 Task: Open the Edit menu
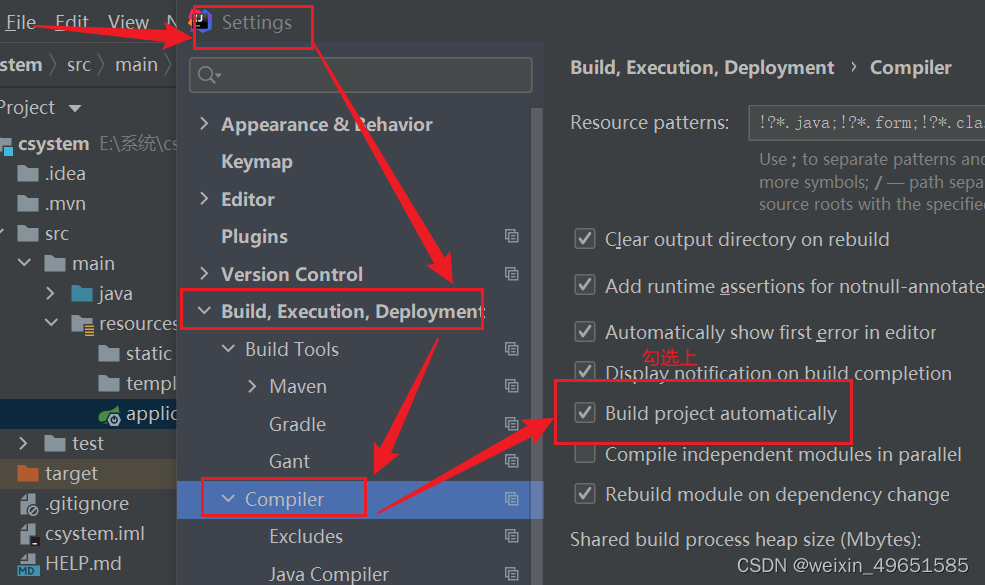pyautogui.click(x=70, y=20)
